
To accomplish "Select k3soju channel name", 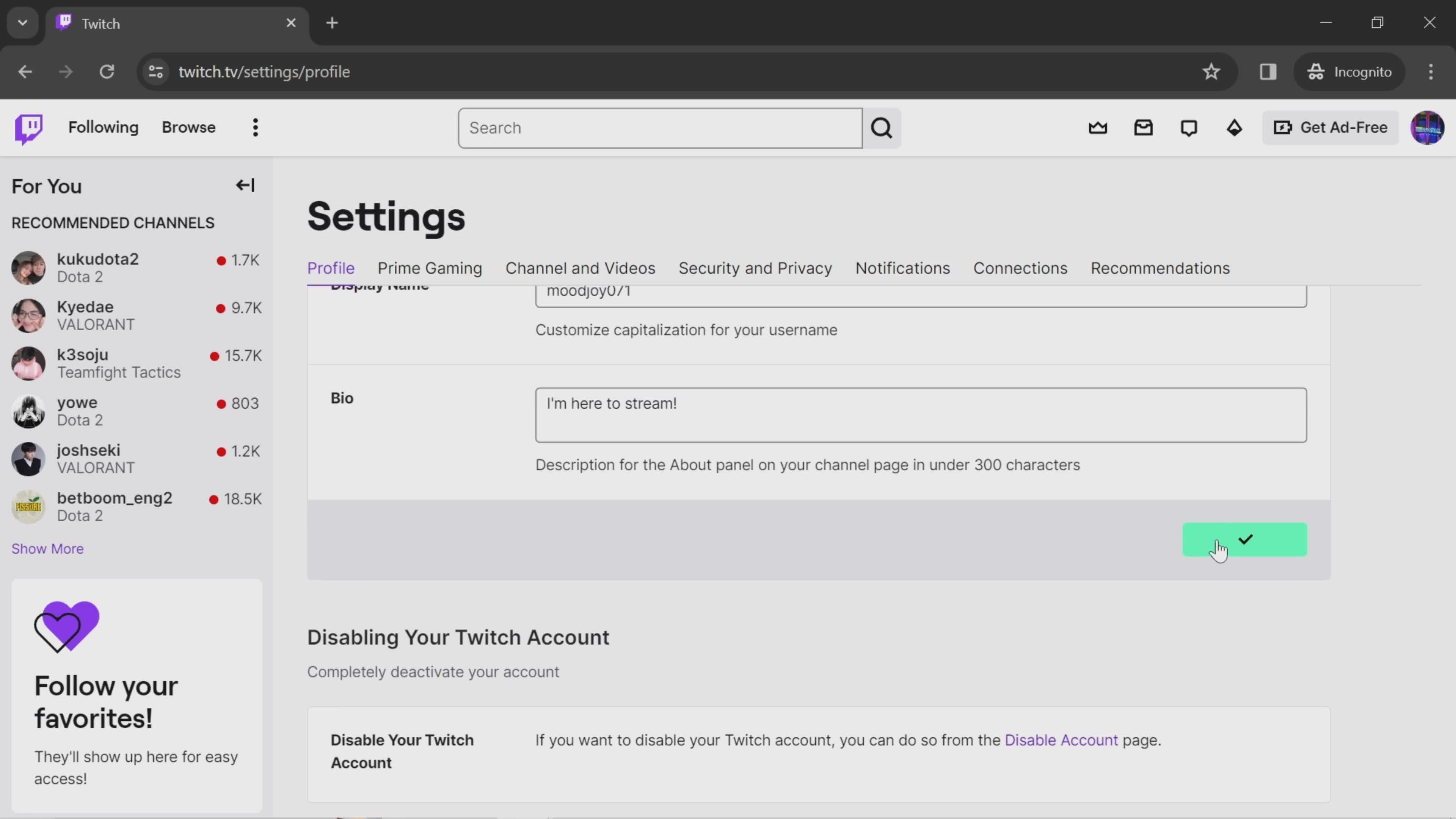I will coord(83,355).
